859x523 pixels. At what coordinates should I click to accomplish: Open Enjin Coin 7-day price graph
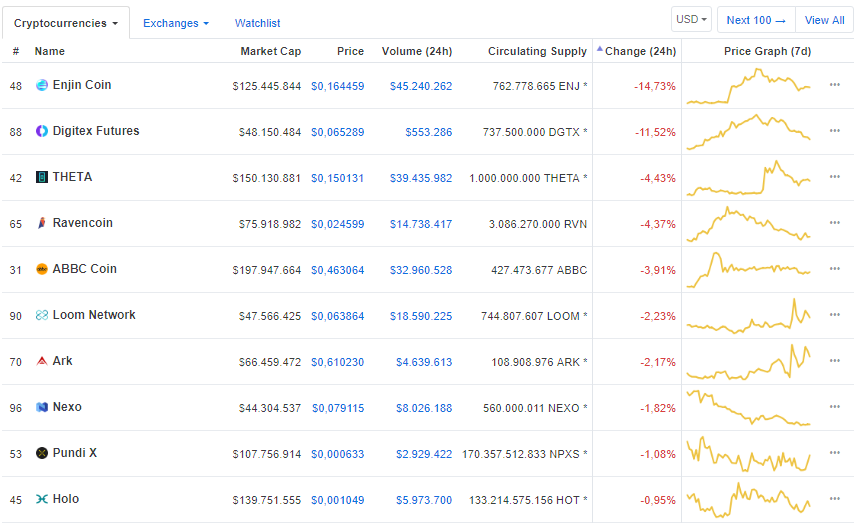pyautogui.click(x=748, y=86)
